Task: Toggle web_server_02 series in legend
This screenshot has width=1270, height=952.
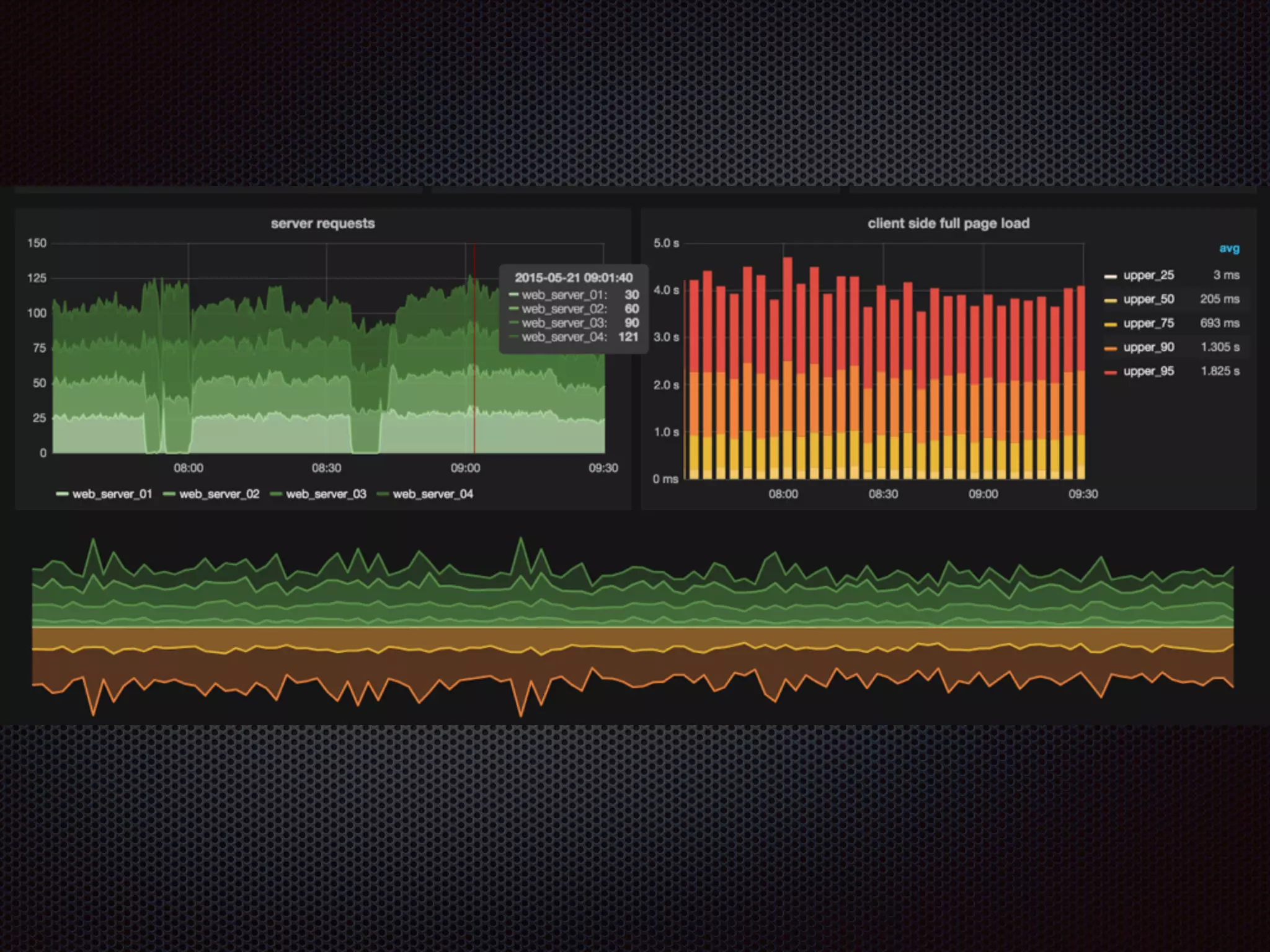Action: point(218,494)
